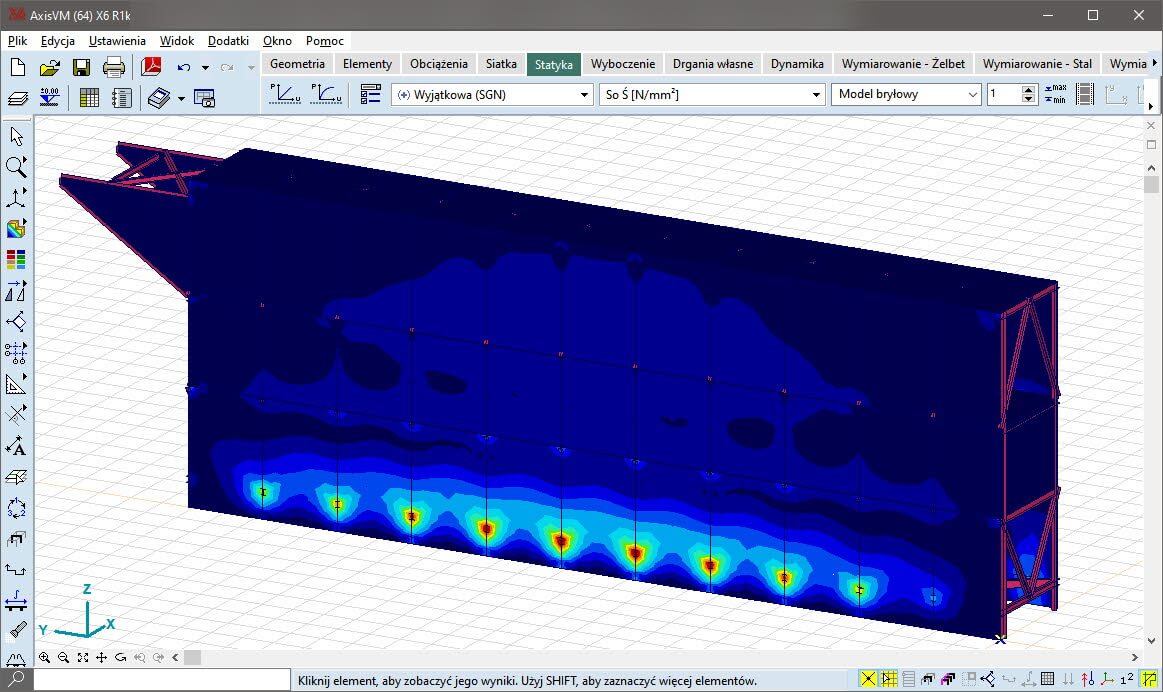This screenshot has width=1163, height=692.
Task: Click the table browser icon in toolbar
Action: coord(89,98)
